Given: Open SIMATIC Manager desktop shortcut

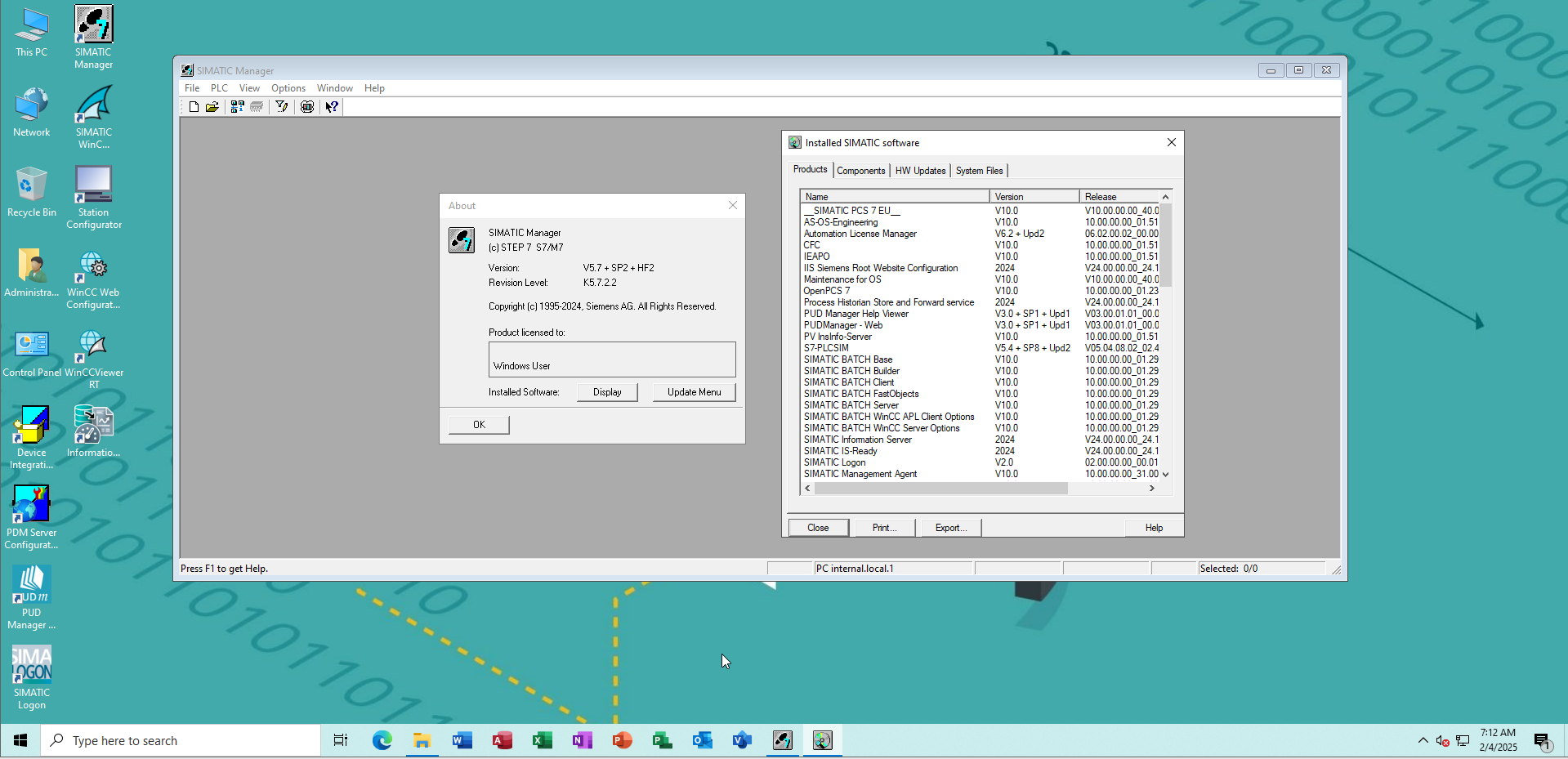Looking at the screenshot, I should [94, 37].
